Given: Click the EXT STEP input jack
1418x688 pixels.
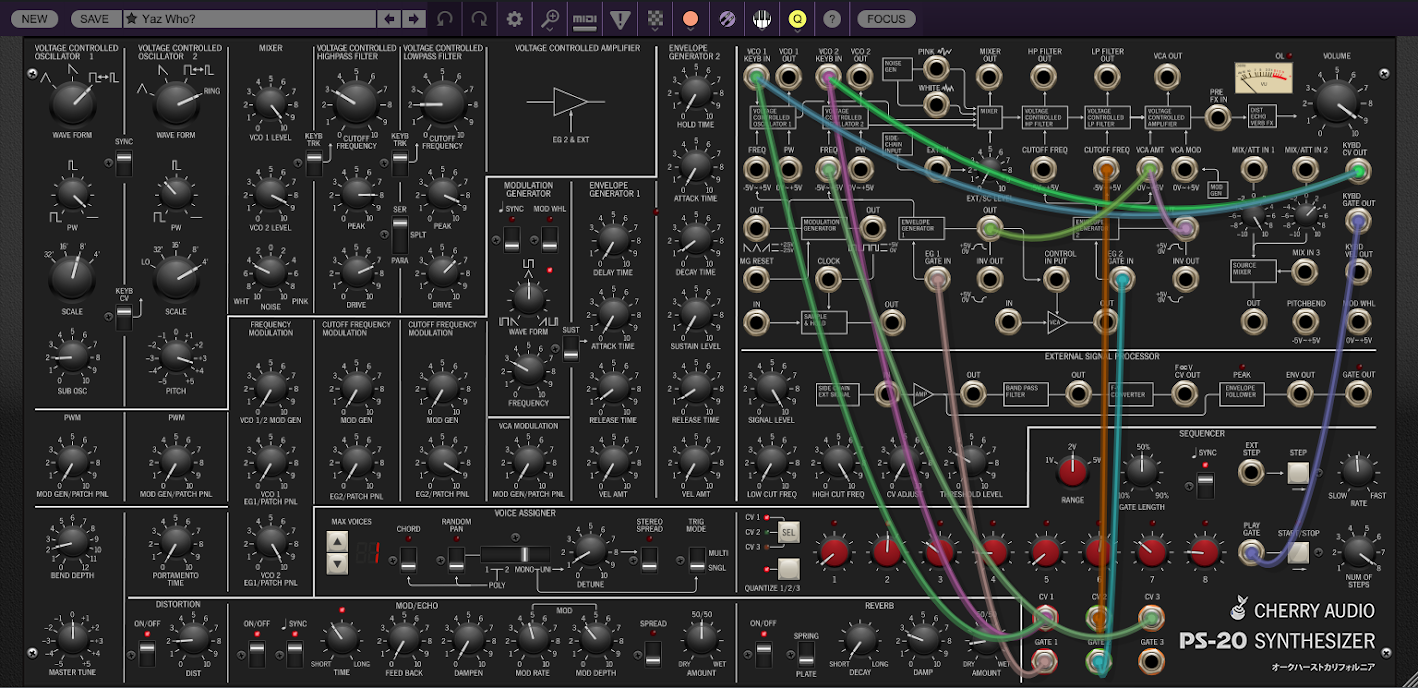Looking at the screenshot, I should (x=1251, y=474).
